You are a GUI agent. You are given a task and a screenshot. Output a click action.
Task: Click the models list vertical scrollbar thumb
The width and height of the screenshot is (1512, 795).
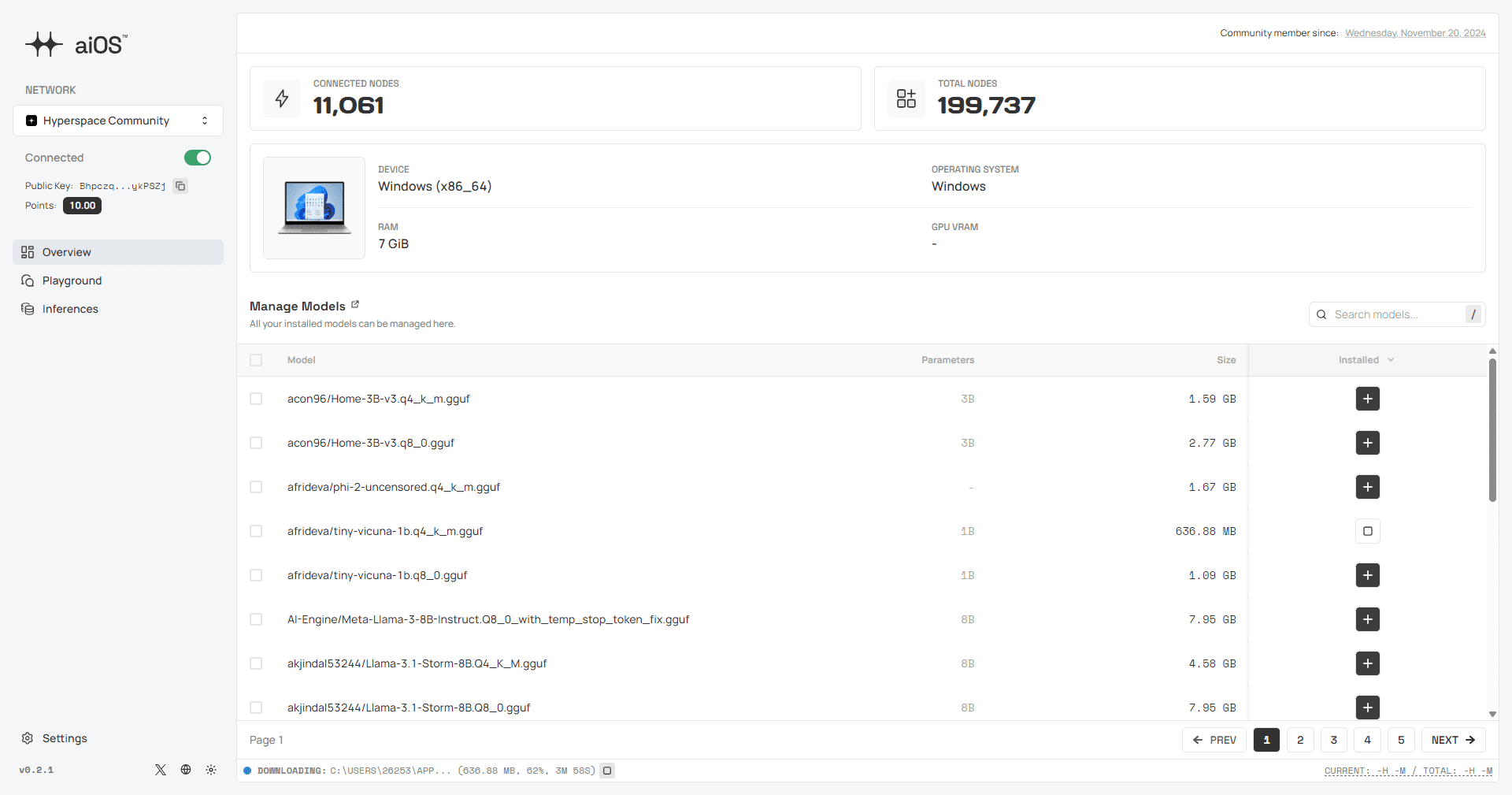click(x=1492, y=430)
